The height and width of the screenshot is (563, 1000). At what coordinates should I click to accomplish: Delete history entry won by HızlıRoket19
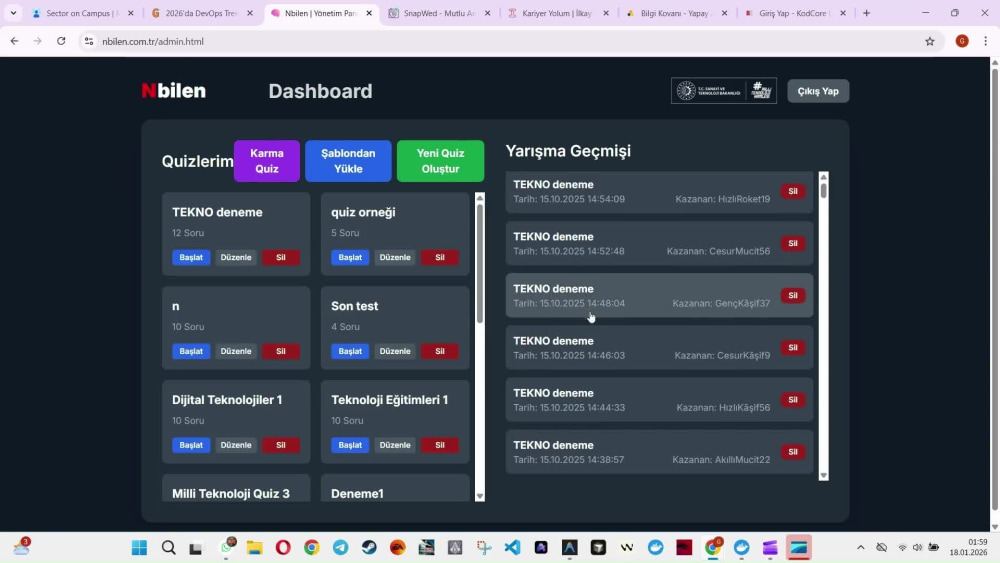[x=793, y=191]
